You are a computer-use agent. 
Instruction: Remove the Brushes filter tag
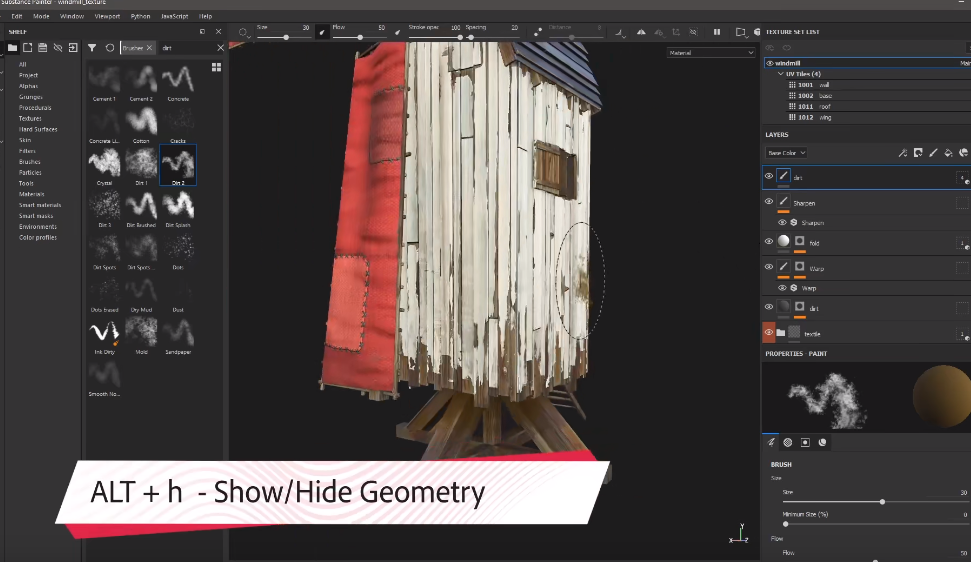coord(149,48)
